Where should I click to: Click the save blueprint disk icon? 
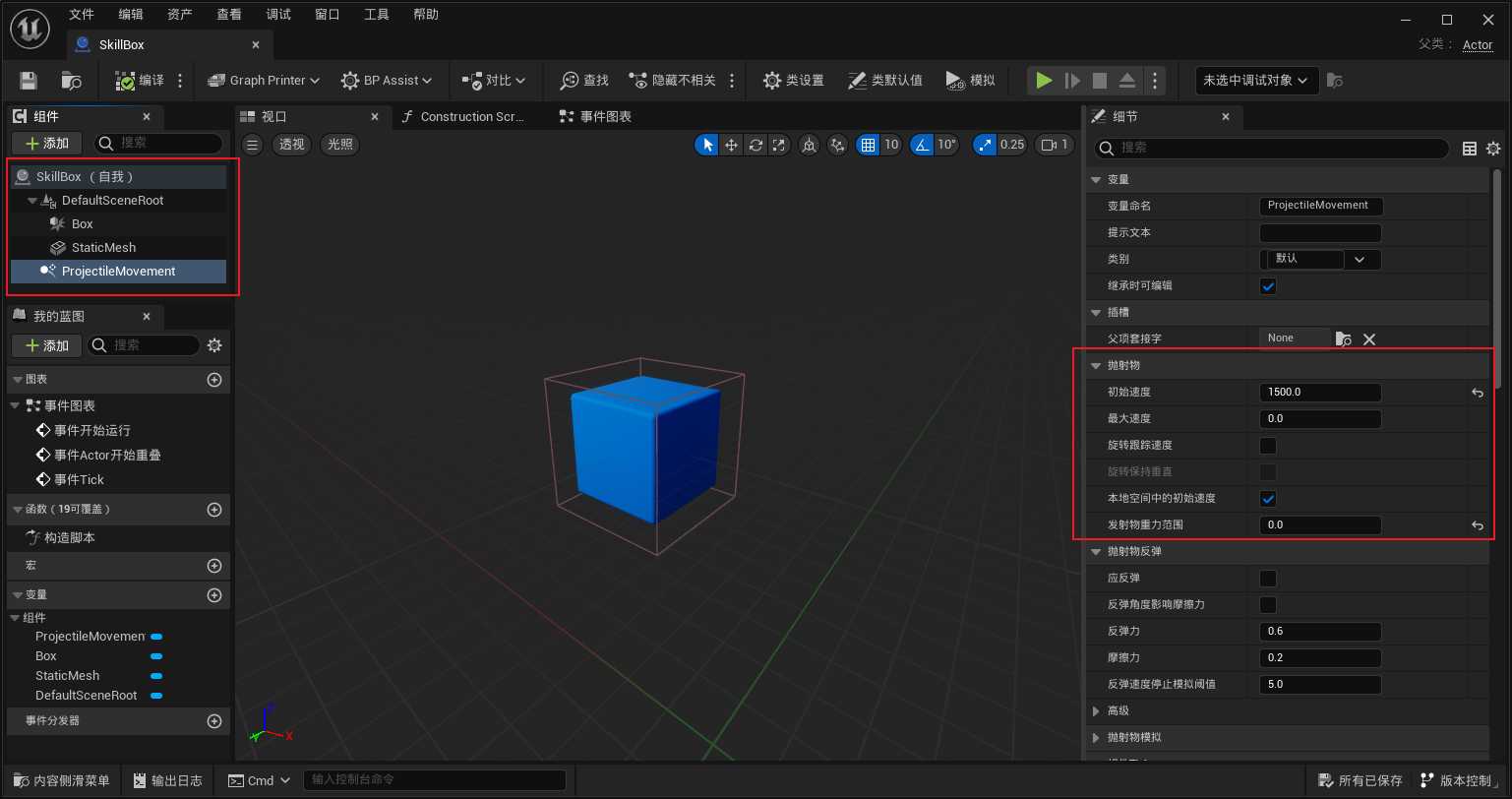click(29, 81)
